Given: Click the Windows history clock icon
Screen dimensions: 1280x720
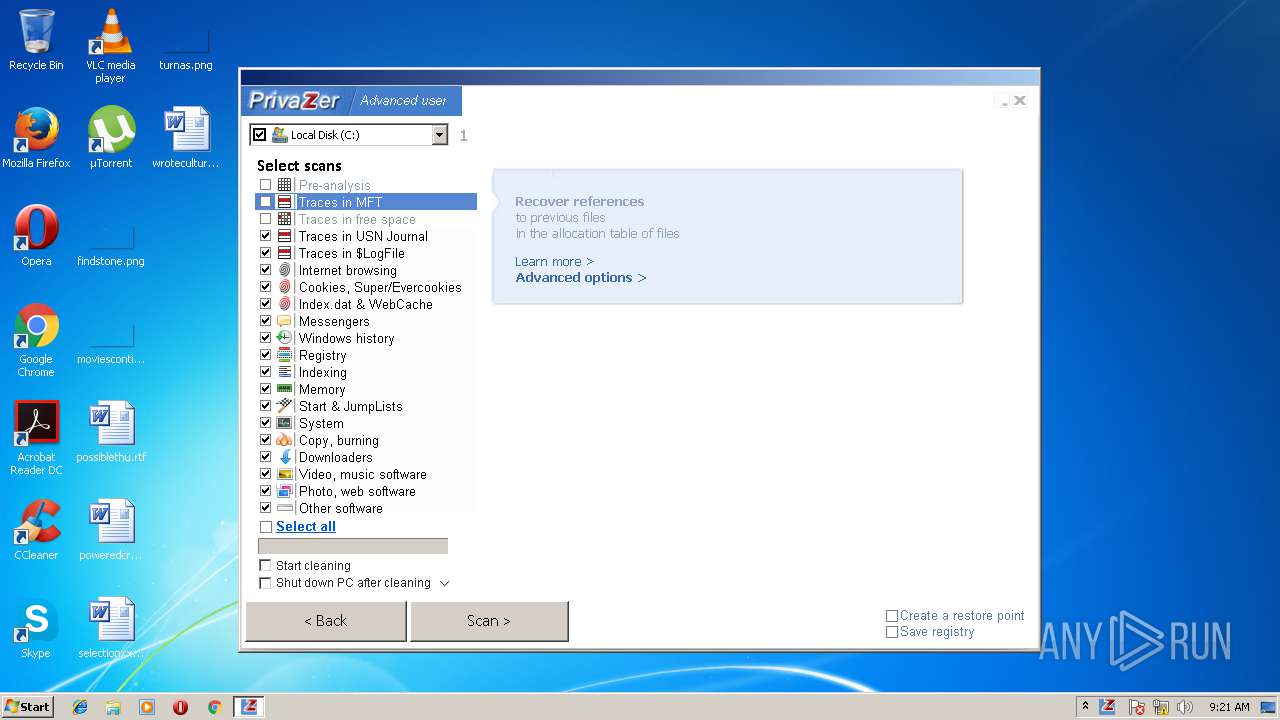Looking at the screenshot, I should point(284,338).
